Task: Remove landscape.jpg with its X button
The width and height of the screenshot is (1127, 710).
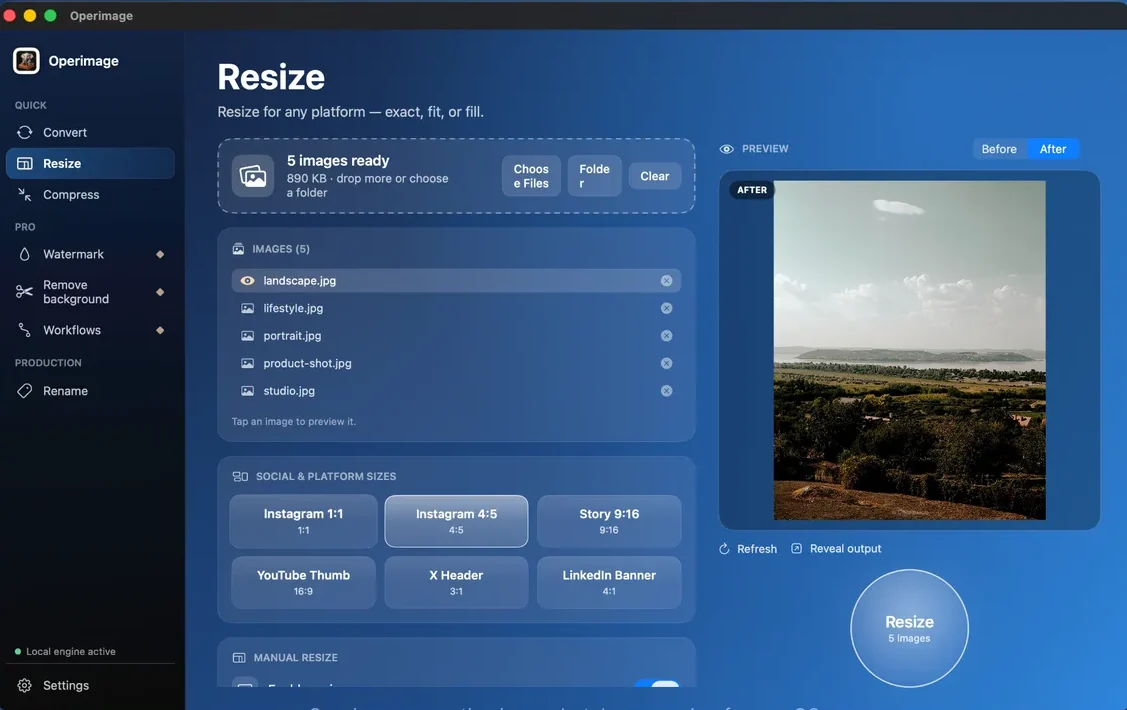Action: 666,281
